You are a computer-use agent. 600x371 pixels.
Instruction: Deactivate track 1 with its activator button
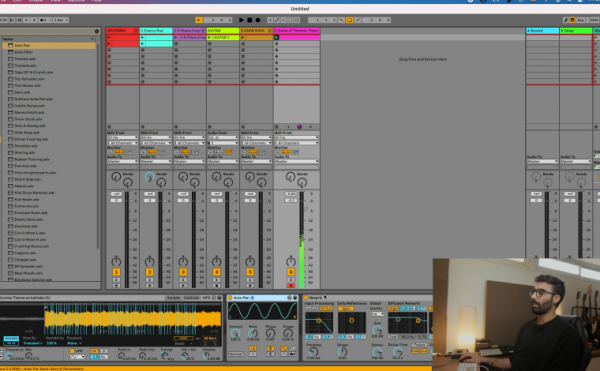tap(116, 272)
